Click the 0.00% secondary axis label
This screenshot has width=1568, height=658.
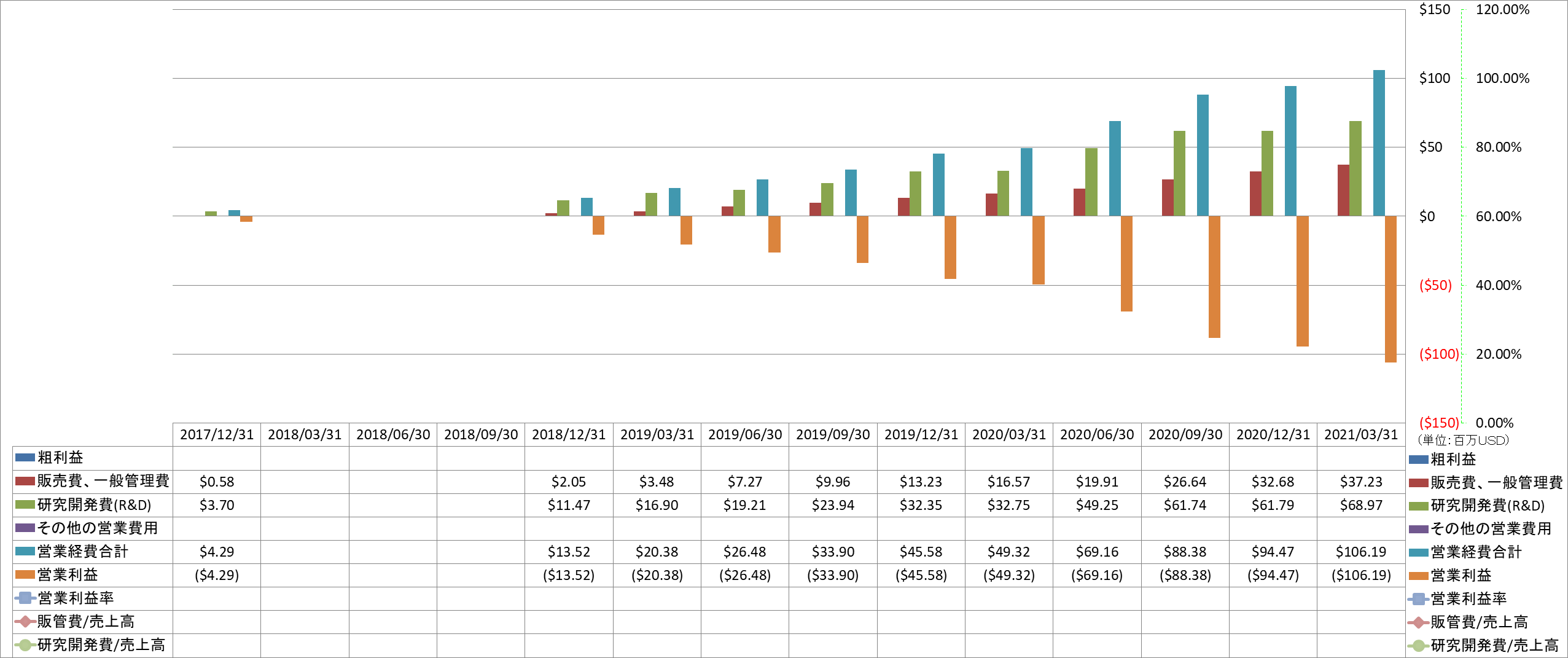1494,423
